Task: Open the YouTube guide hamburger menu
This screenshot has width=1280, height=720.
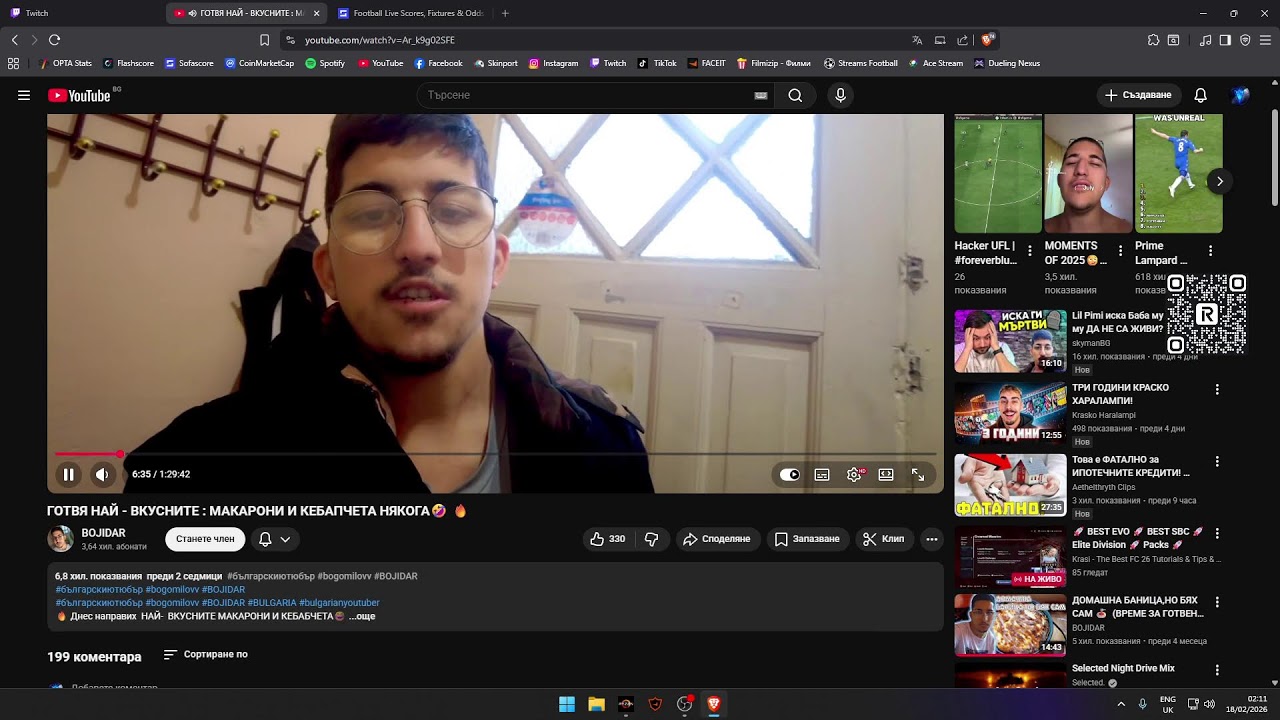Action: click(x=24, y=95)
